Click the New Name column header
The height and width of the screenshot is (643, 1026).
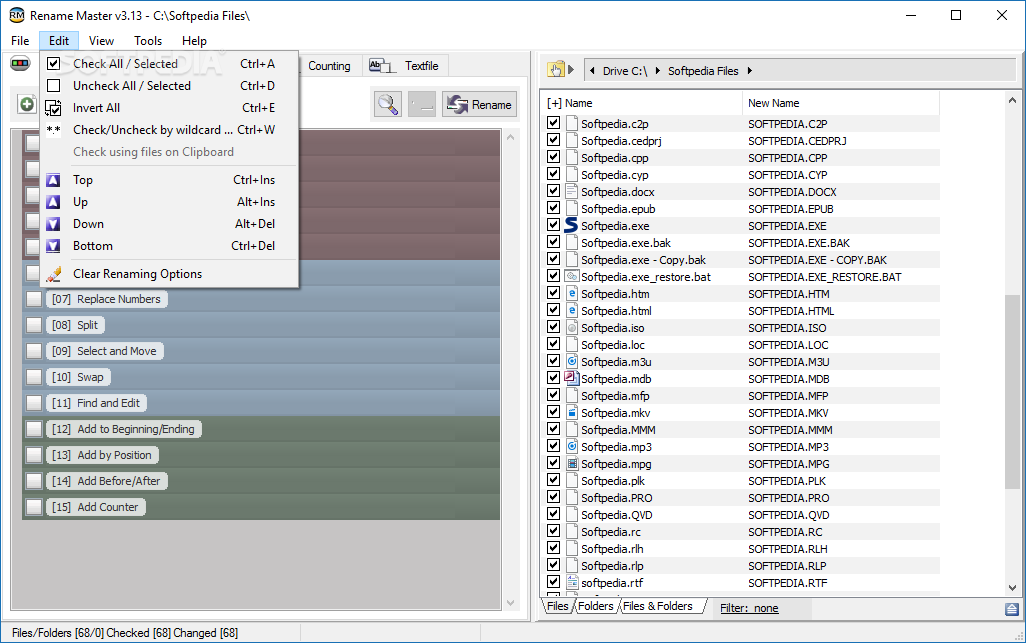click(x=840, y=103)
